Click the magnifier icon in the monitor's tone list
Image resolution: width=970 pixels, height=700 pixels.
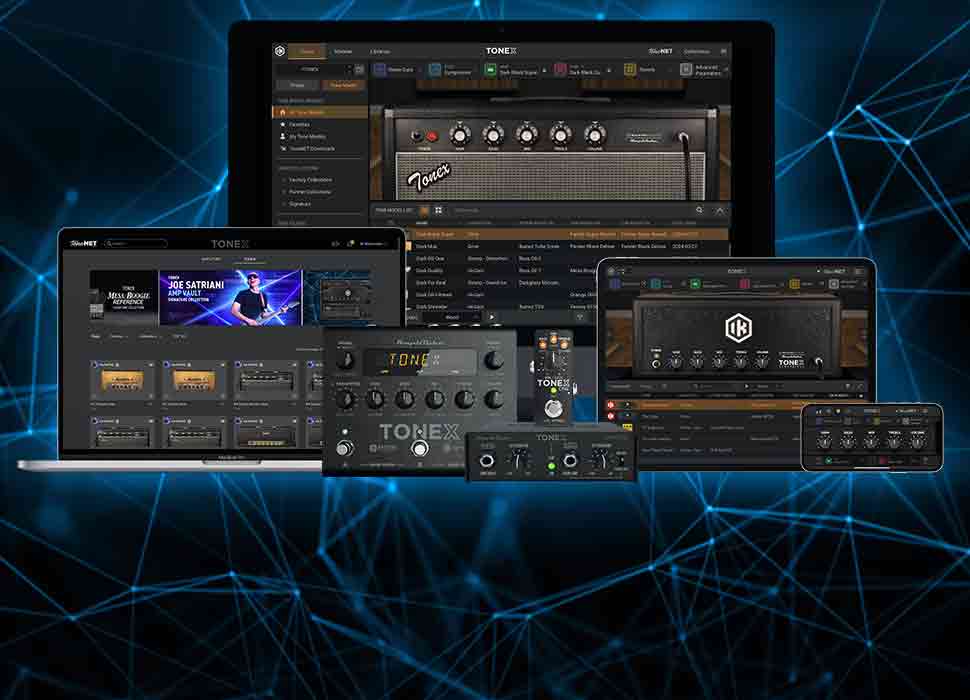pos(699,210)
